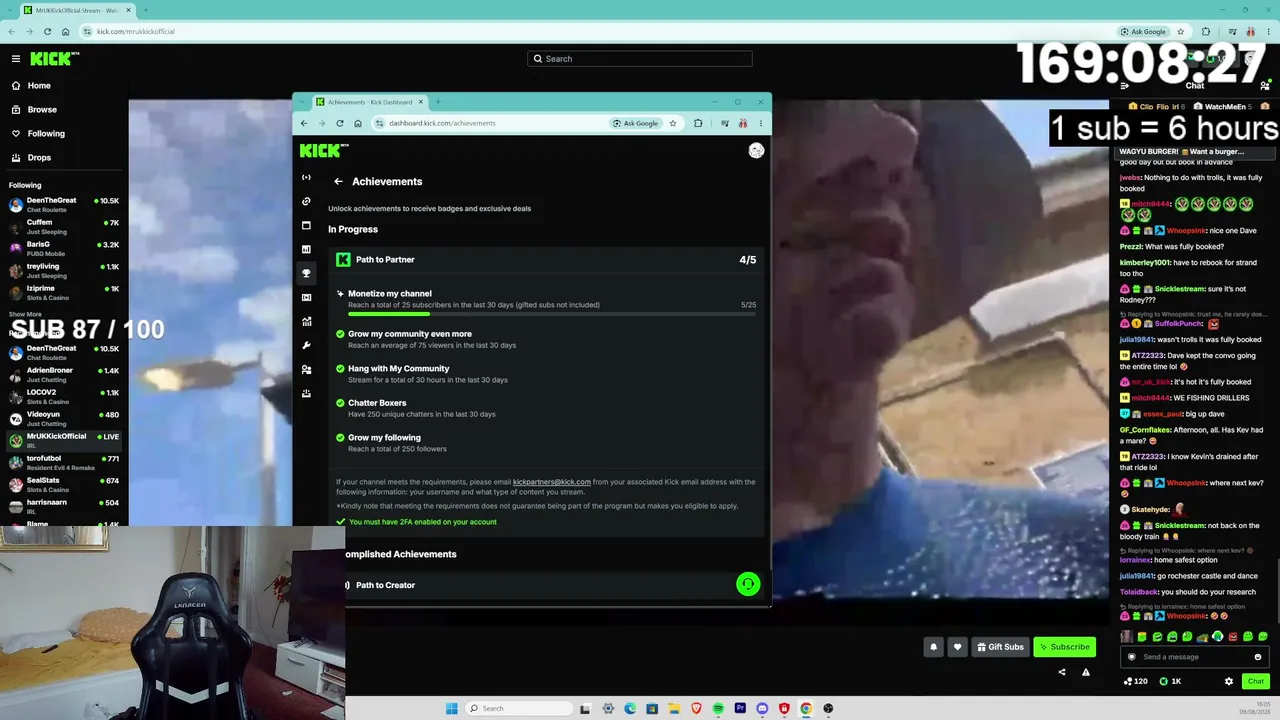Bookmark the dashboard achievements page
Viewport: 1280px width, 720px height.
[x=673, y=123]
